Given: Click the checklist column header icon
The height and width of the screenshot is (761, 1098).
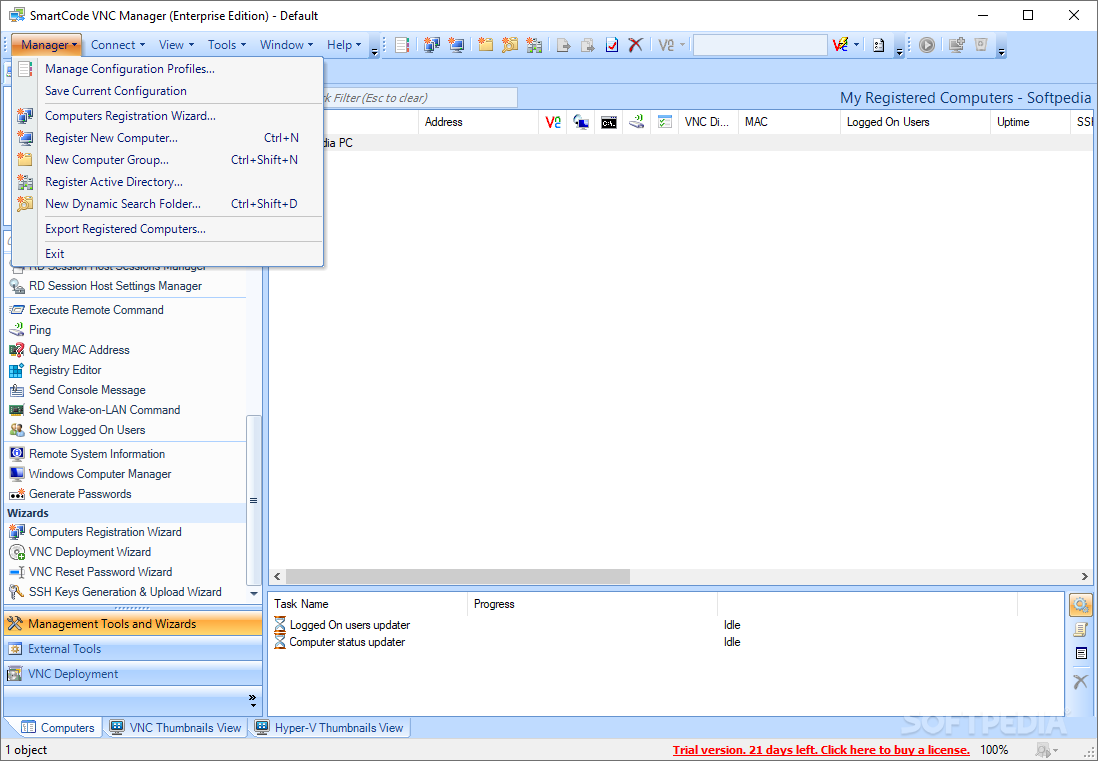Looking at the screenshot, I should pos(665,122).
